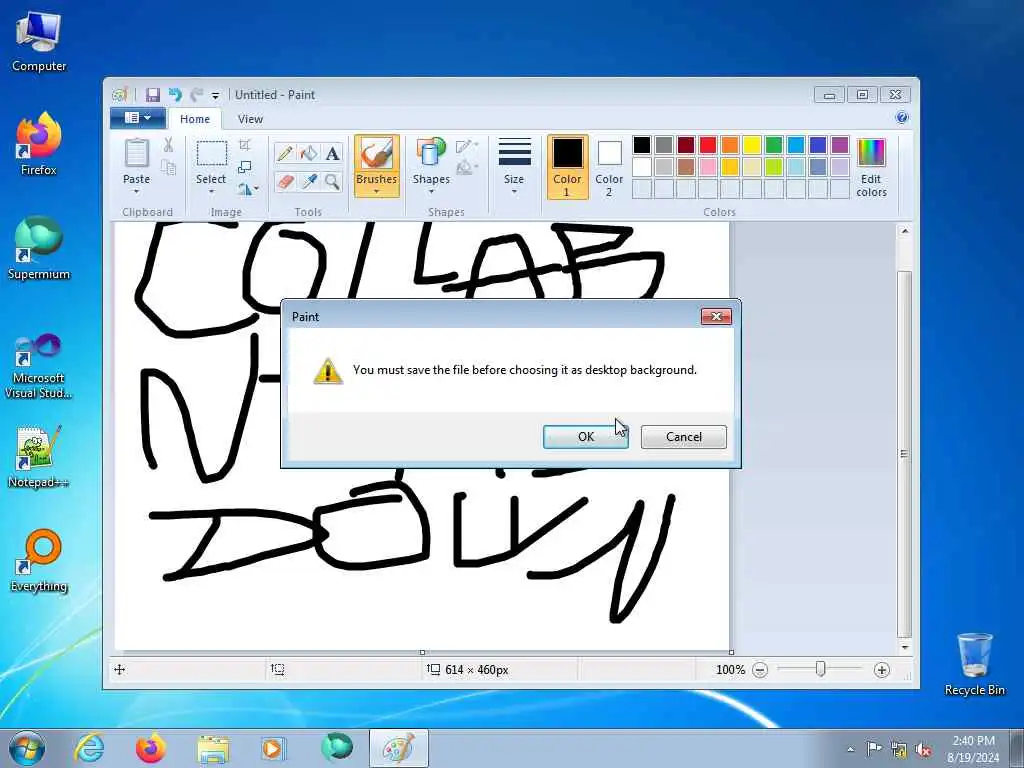Pick the red color swatch
The width and height of the screenshot is (1024, 768).
[x=708, y=145]
